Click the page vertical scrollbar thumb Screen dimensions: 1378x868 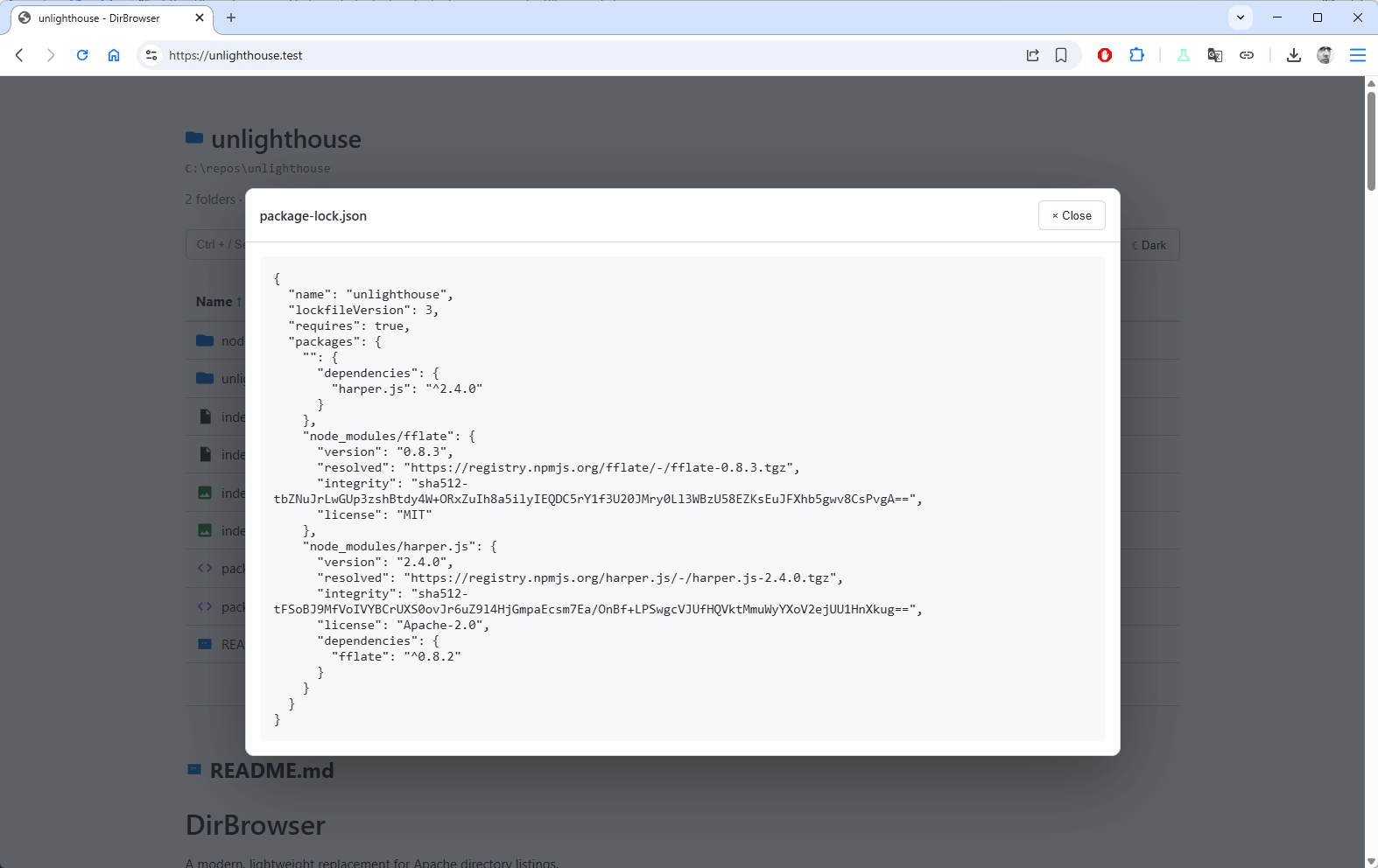click(x=1371, y=140)
